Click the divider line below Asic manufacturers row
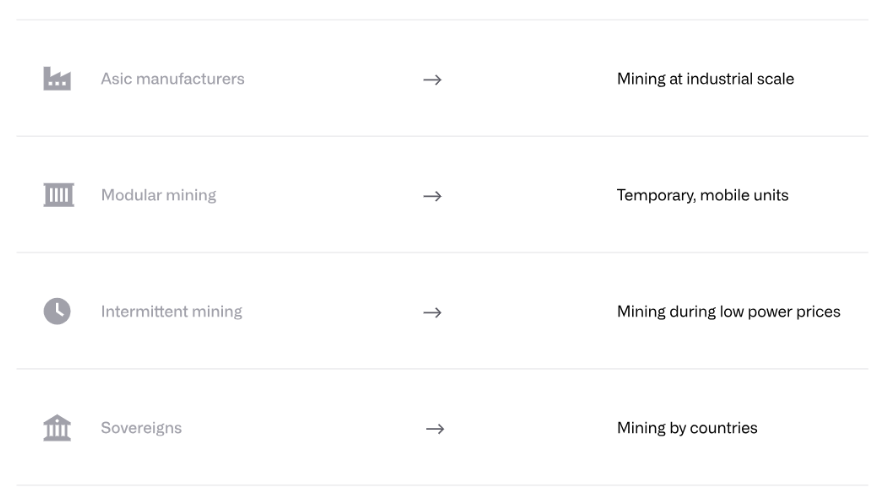The width and height of the screenshot is (871, 502). [x=442, y=136]
